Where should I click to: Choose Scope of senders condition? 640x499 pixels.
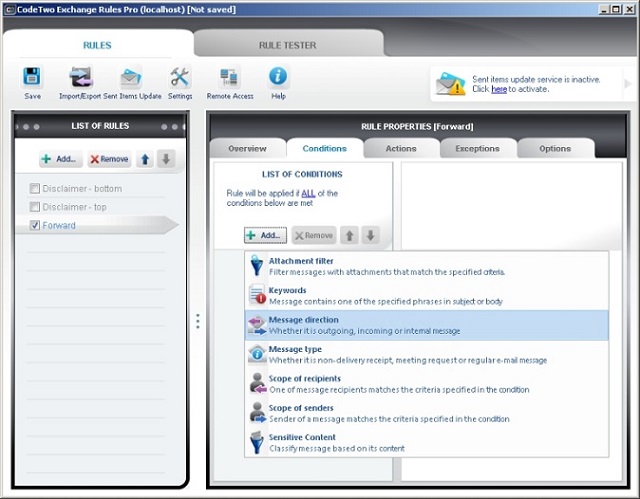[x=427, y=413]
